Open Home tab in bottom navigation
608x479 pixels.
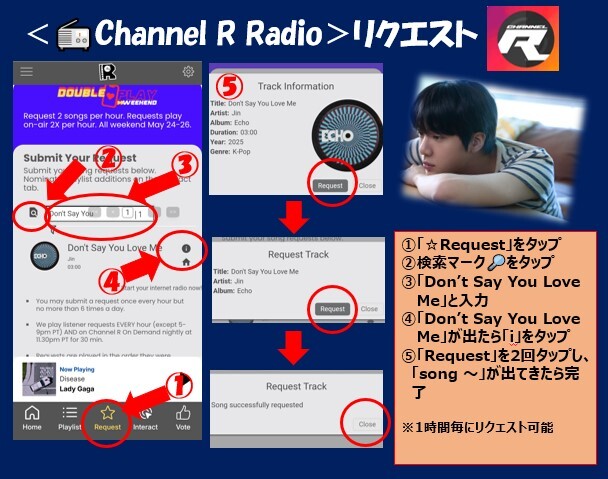point(32,418)
